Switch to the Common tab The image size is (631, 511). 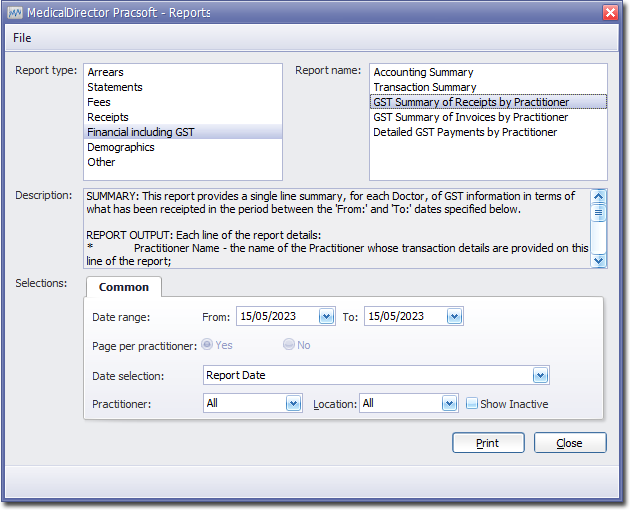click(x=124, y=287)
